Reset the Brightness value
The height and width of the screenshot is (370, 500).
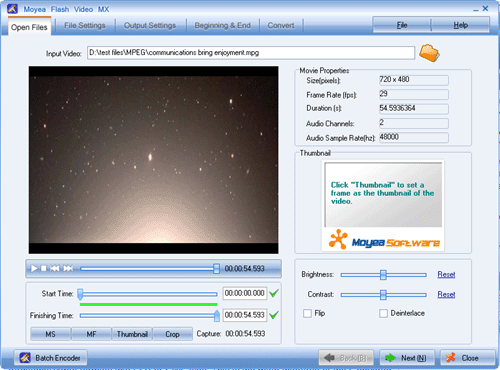click(x=446, y=275)
